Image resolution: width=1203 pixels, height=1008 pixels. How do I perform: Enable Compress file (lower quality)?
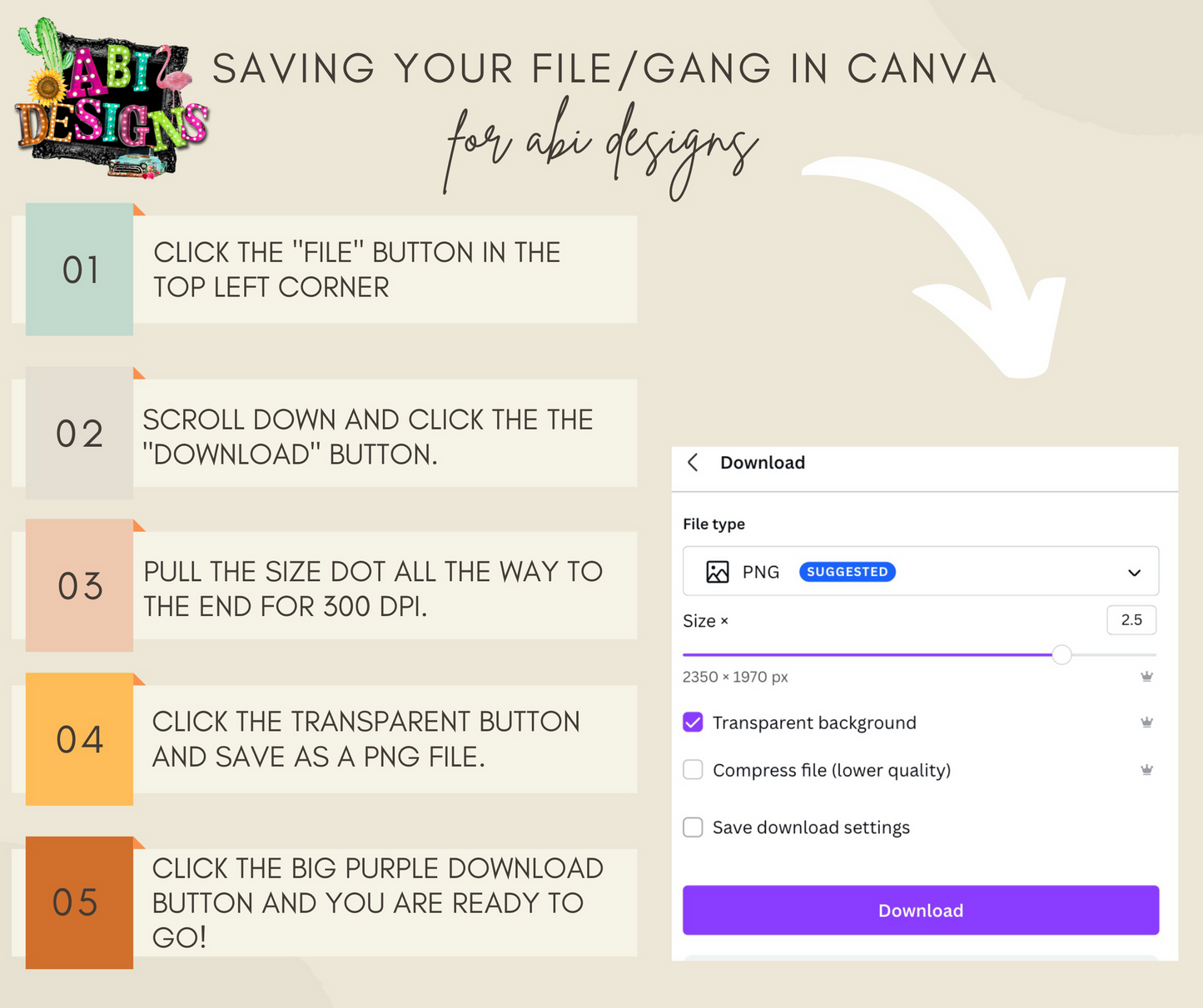(693, 770)
